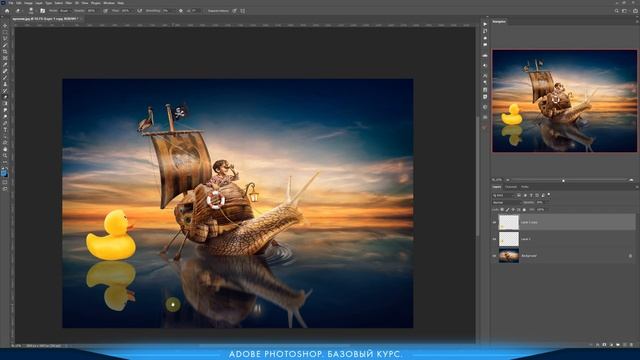Open the brush Mode dropdown

(66, 11)
